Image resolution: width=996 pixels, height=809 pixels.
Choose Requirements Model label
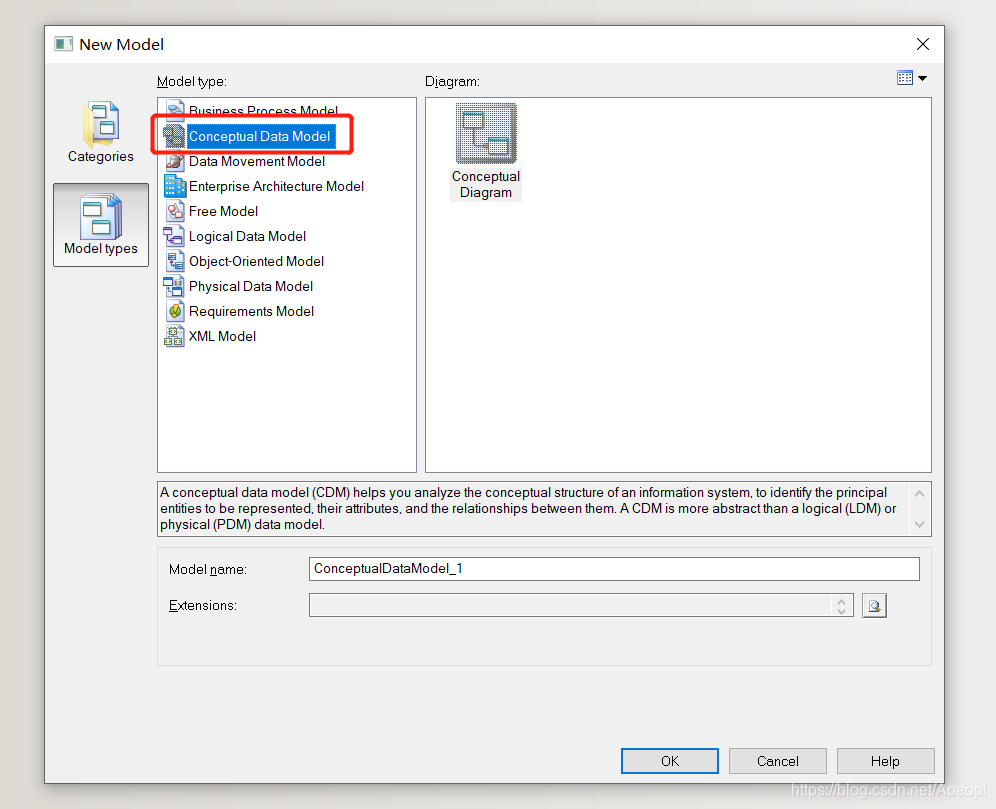(252, 311)
